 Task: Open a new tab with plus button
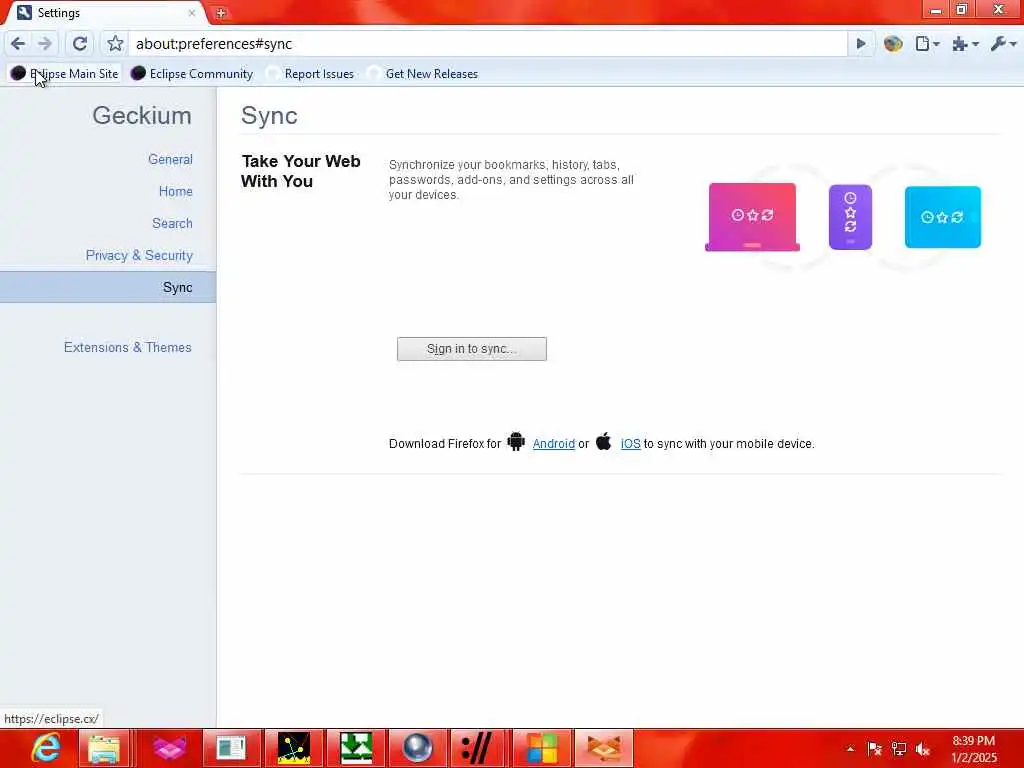(x=221, y=12)
